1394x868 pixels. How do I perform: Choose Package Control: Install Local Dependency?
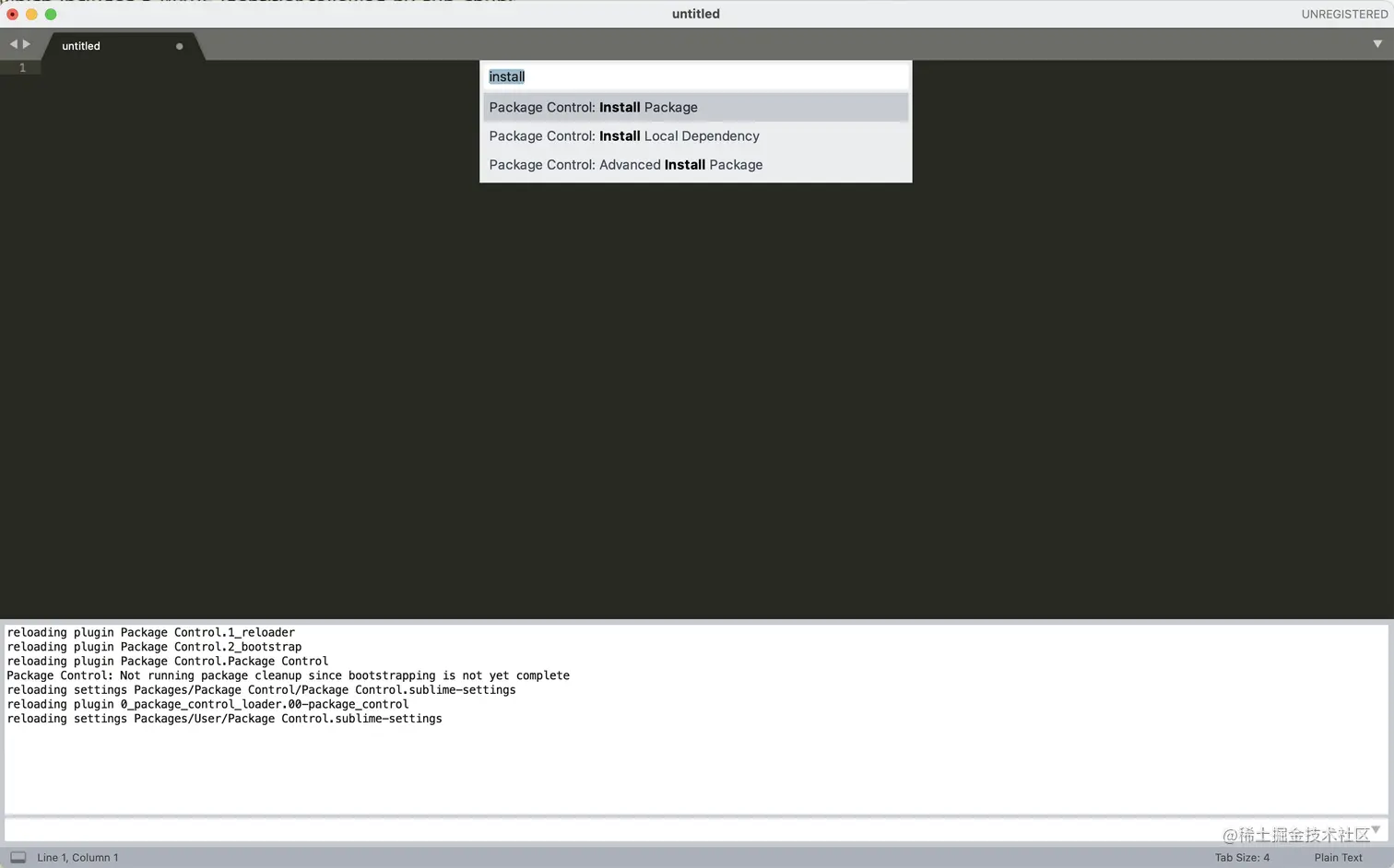pyautogui.click(x=696, y=135)
